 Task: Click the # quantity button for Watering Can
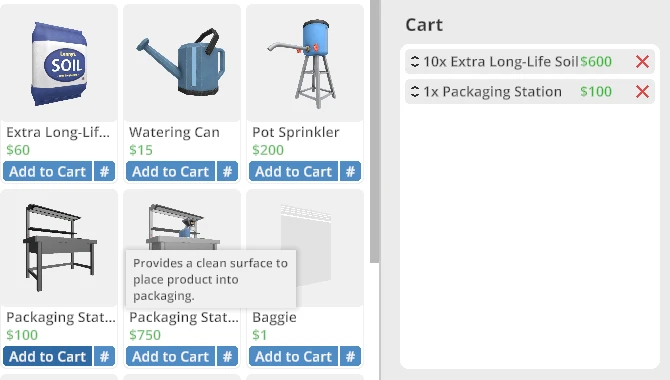tap(227, 171)
